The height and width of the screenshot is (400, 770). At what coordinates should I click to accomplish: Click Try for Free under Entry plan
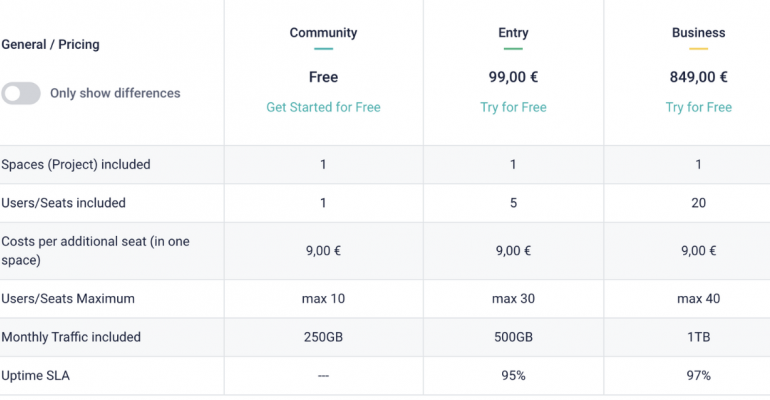[513, 107]
